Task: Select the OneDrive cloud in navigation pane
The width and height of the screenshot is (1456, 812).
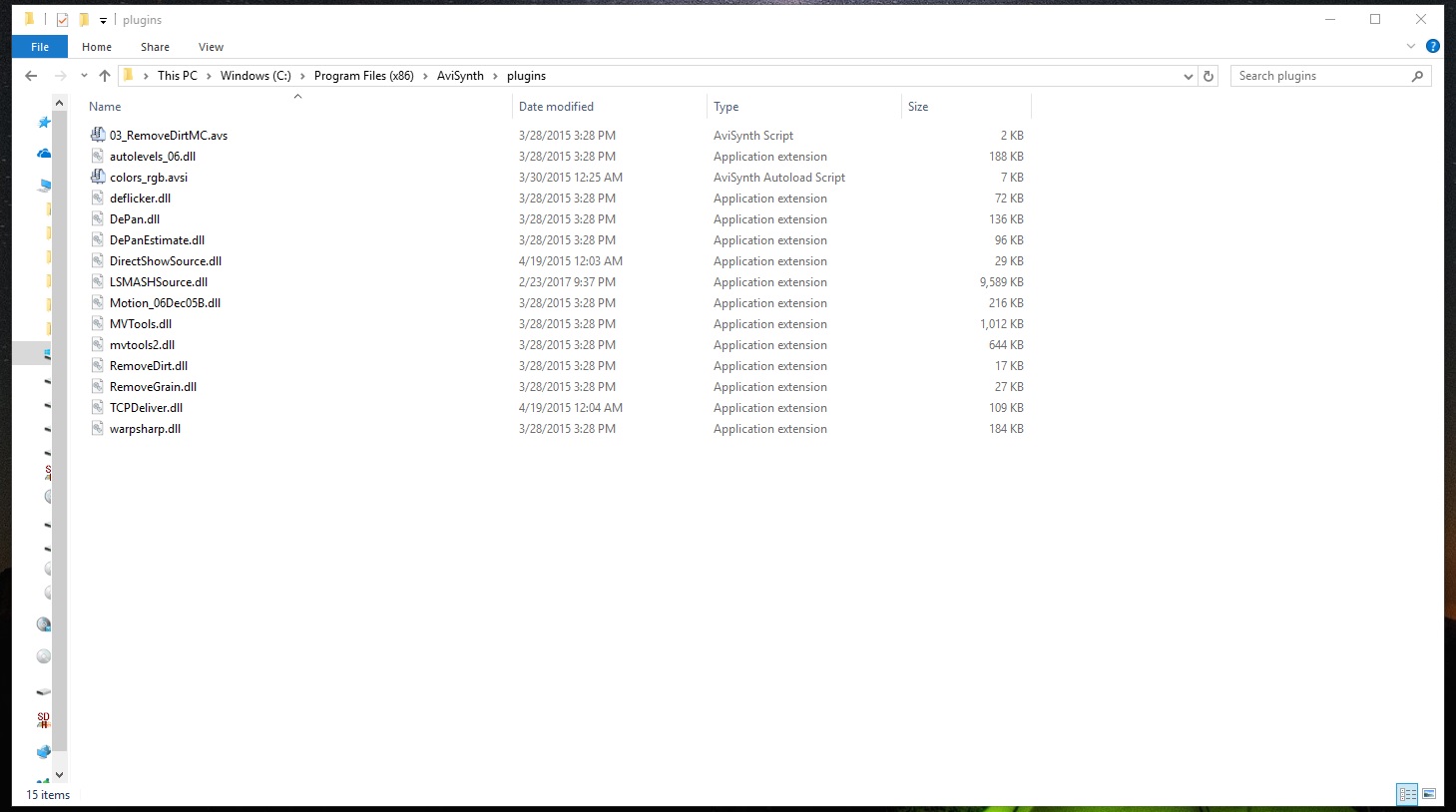Action: point(44,154)
